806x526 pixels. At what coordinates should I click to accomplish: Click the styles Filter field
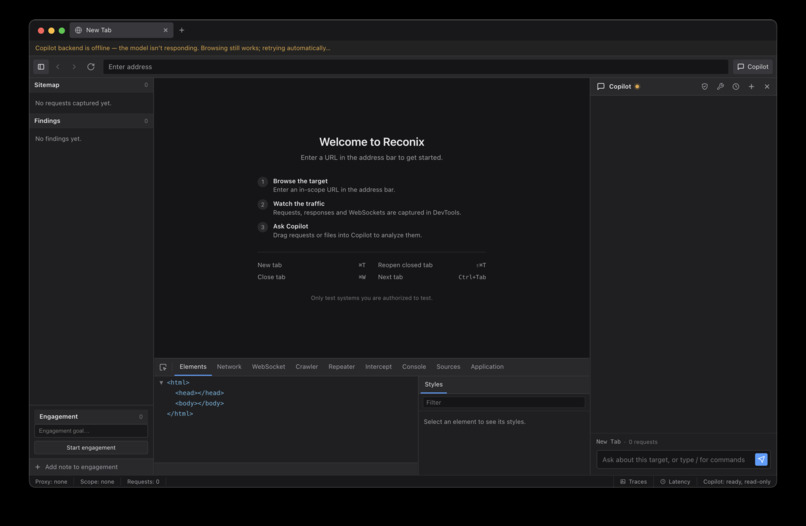pyautogui.click(x=504, y=403)
